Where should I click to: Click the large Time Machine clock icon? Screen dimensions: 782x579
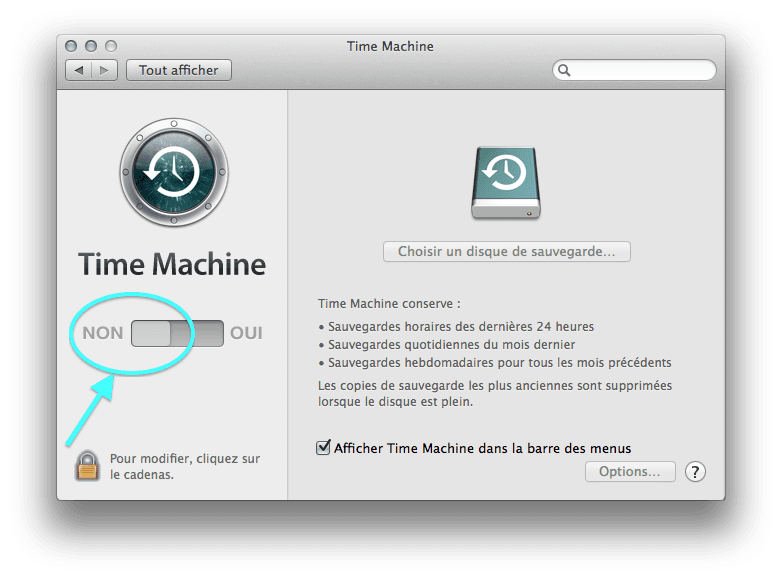tap(174, 172)
